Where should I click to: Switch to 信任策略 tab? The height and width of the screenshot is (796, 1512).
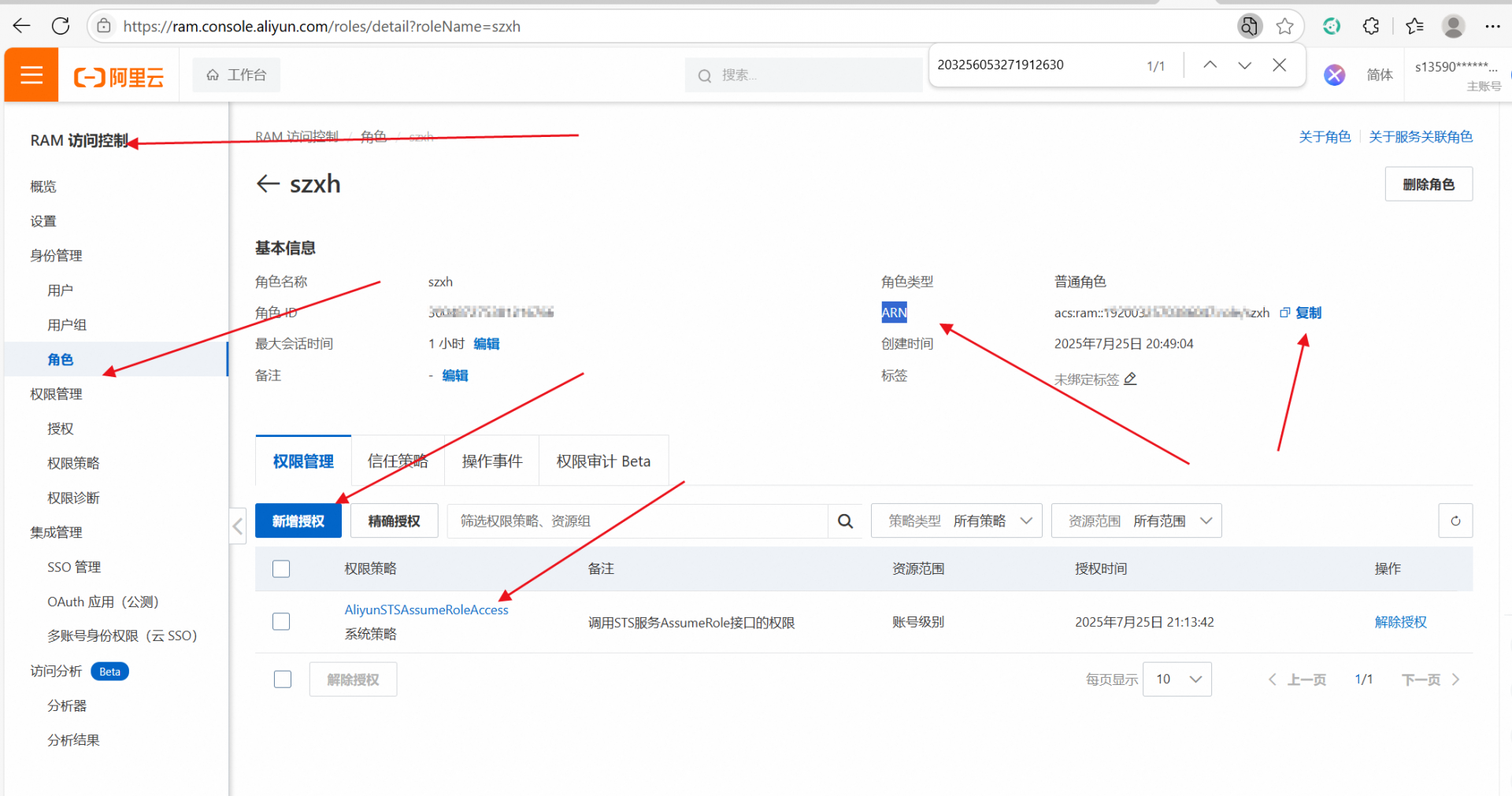tap(398, 461)
